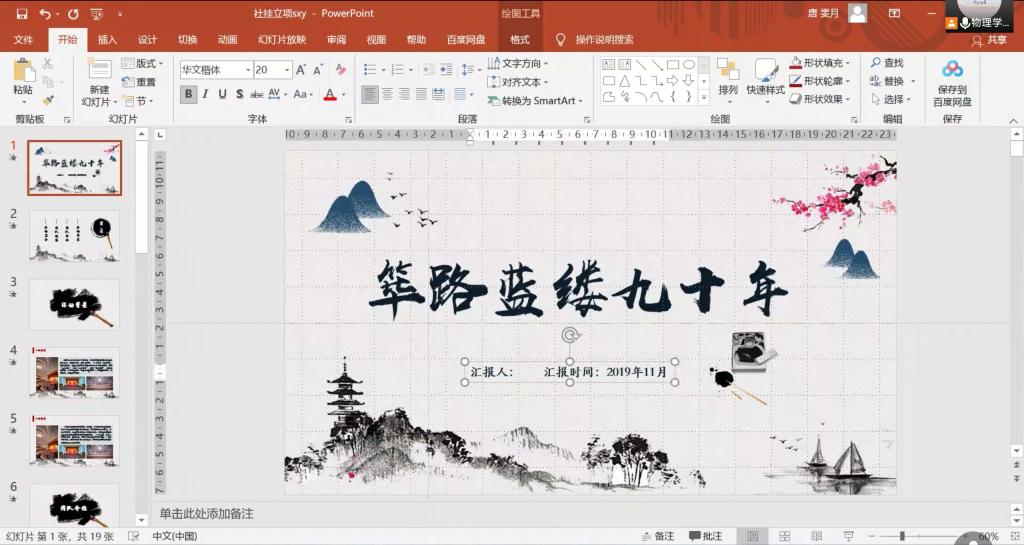Expand the font size dropdown showing 20
Viewport: 1024px width, 545px height.
(x=287, y=70)
